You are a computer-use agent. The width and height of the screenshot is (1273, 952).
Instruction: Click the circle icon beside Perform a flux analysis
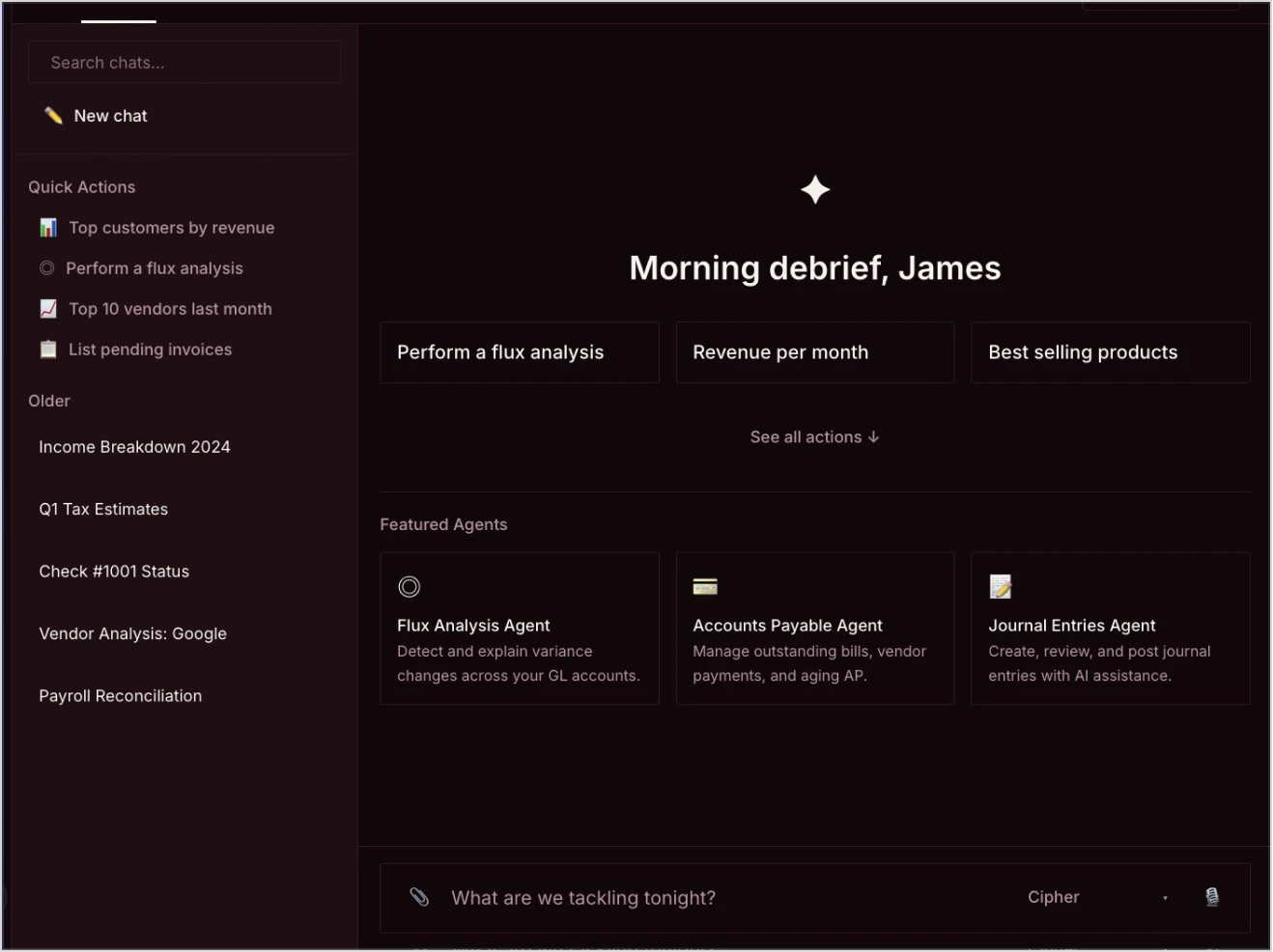(46, 268)
